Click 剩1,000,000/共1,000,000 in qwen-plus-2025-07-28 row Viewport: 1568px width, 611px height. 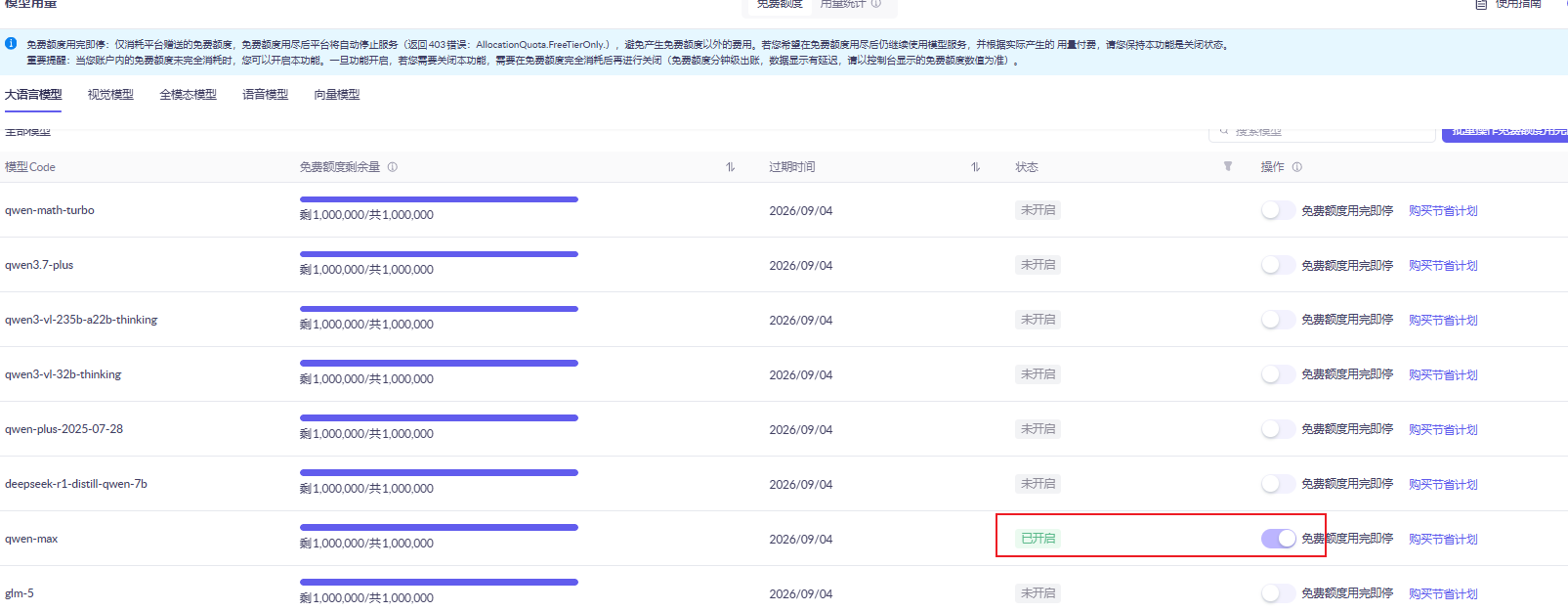tap(366, 434)
